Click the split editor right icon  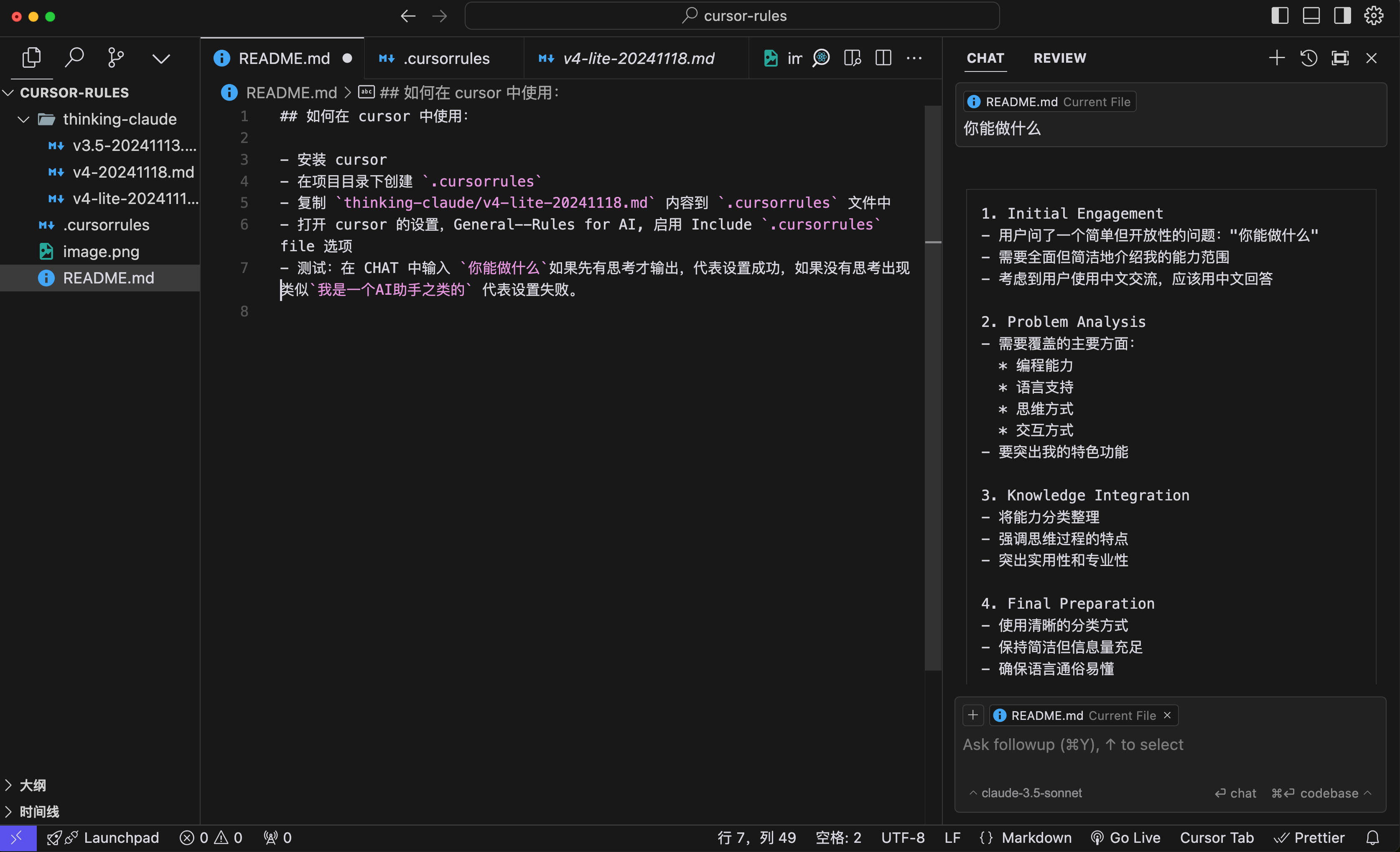coord(883,58)
